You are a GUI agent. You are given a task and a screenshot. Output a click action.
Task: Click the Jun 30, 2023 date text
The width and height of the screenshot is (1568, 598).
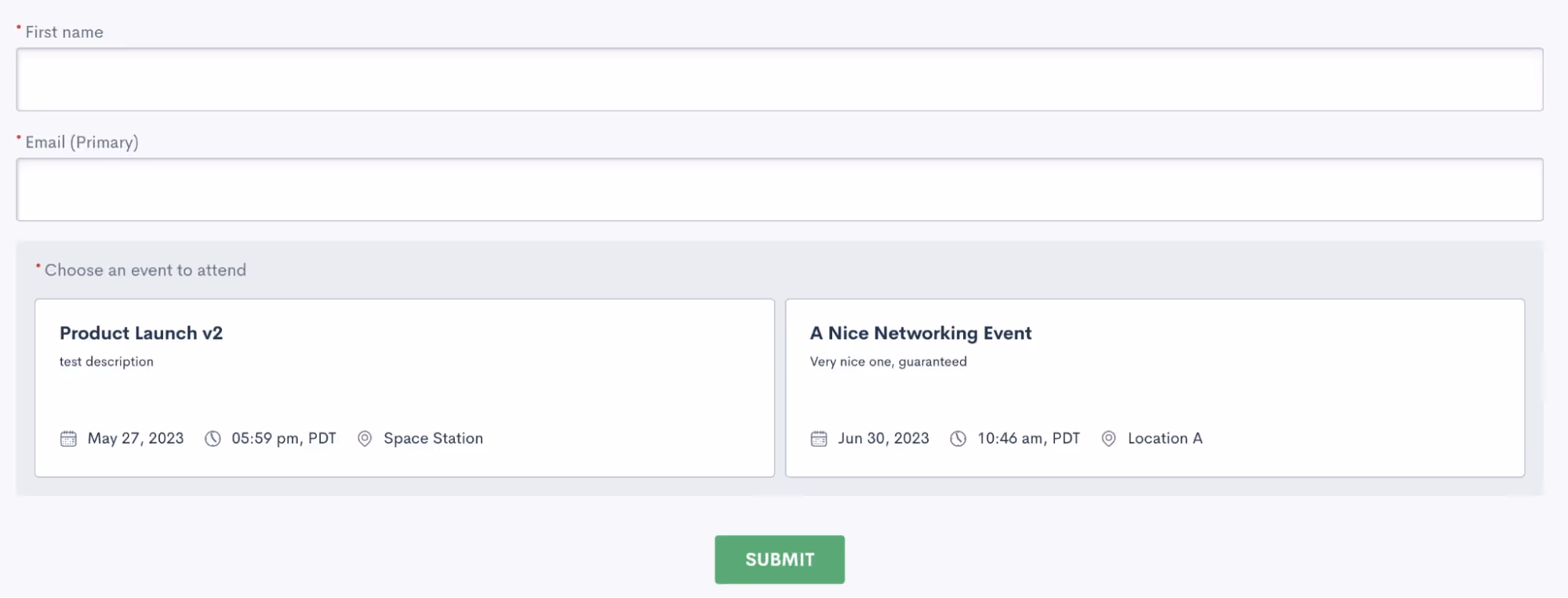click(x=883, y=439)
